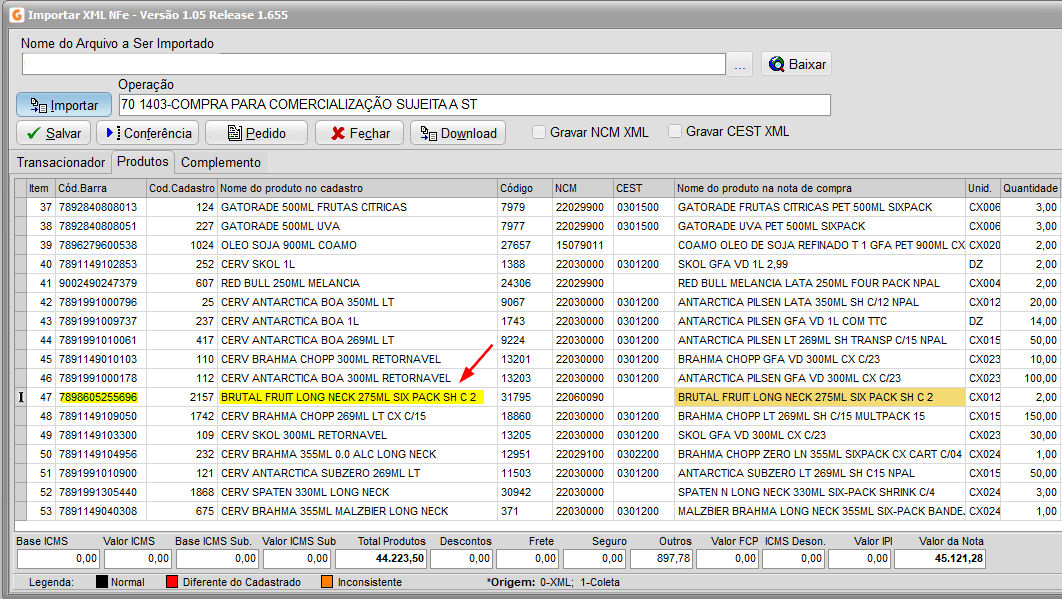Click the red X Fechar button
This screenshot has height=599, width=1062.
coord(359,133)
